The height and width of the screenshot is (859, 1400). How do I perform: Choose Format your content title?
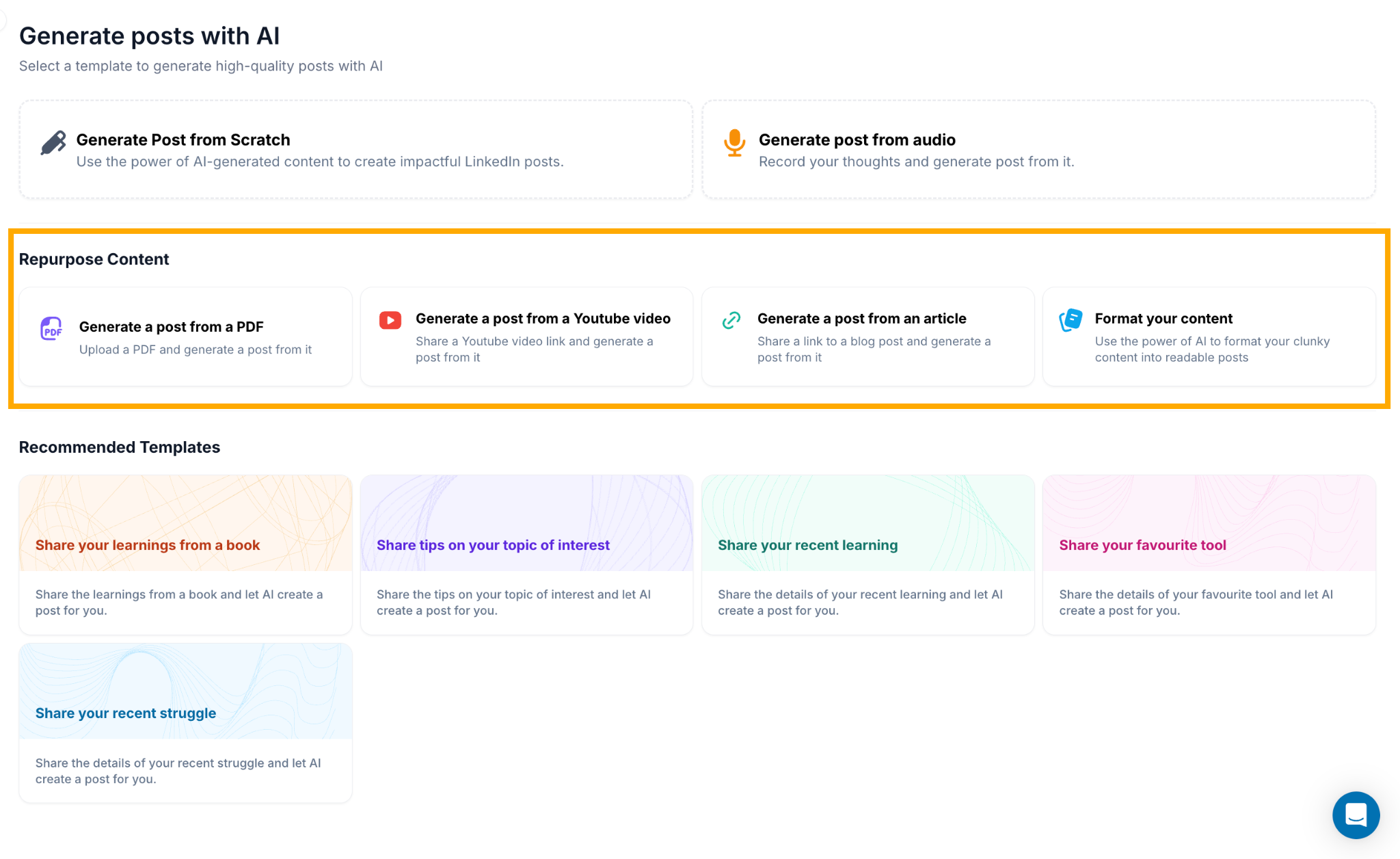pos(1163,319)
